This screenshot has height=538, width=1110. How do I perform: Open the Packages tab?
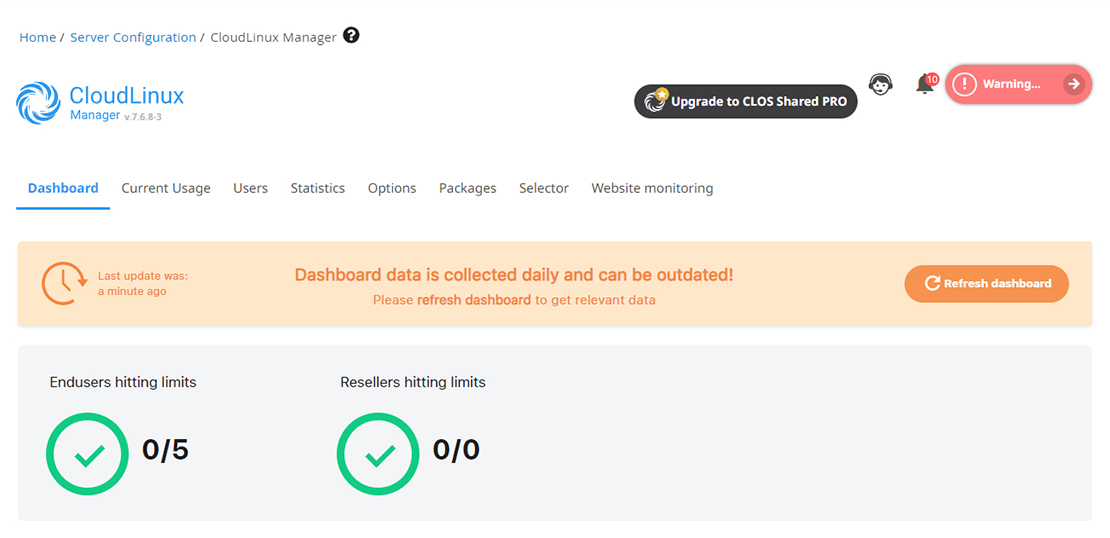[x=467, y=188]
